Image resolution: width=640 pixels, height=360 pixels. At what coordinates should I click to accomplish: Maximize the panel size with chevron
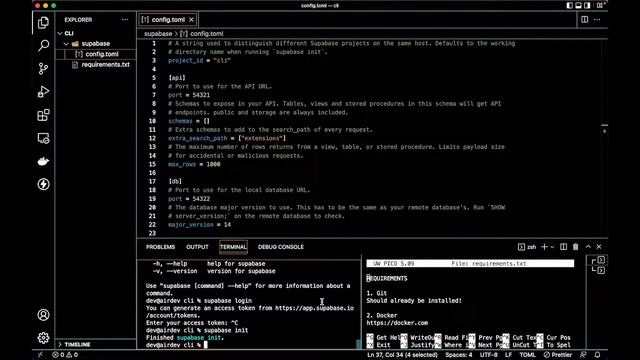coord(588,247)
